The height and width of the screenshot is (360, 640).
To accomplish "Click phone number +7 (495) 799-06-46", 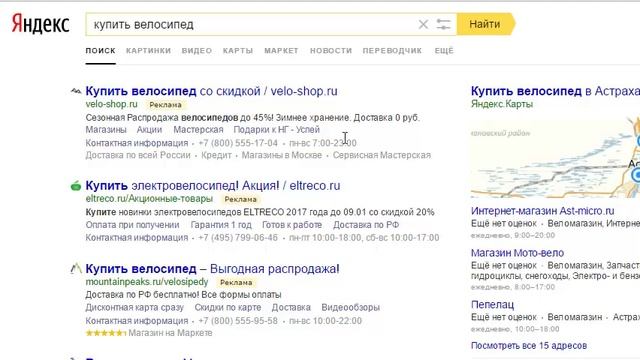I will click(x=238, y=238).
